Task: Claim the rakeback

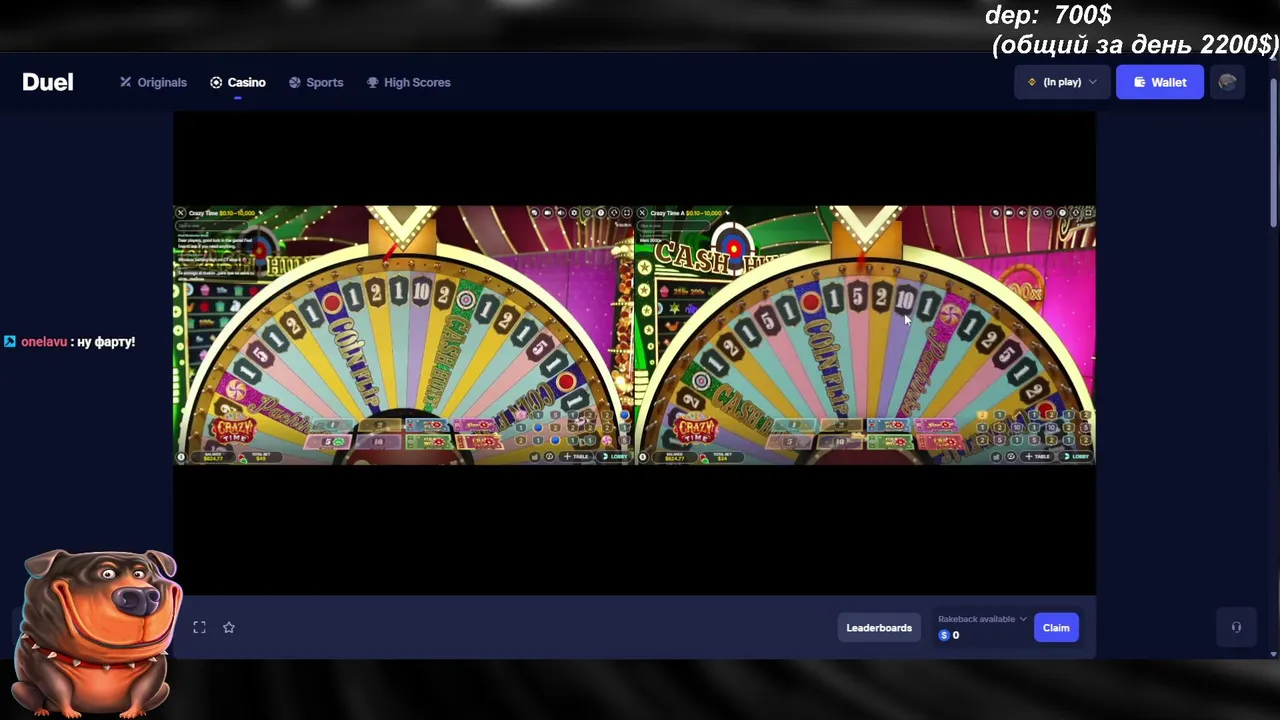Action: click(1056, 628)
